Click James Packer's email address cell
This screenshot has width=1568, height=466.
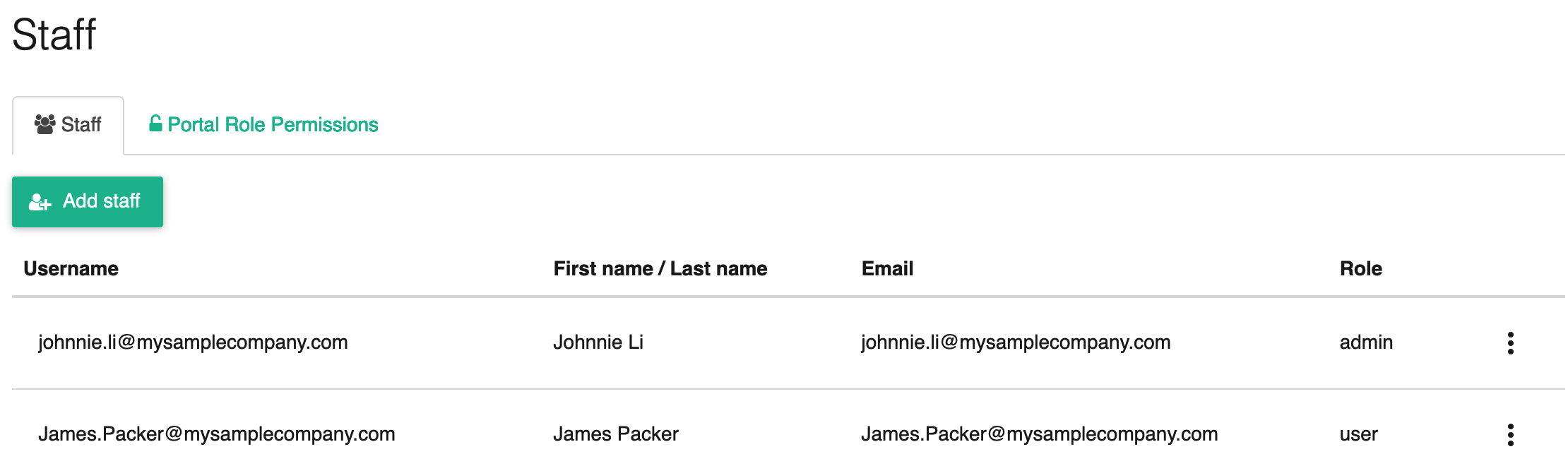point(1039,434)
